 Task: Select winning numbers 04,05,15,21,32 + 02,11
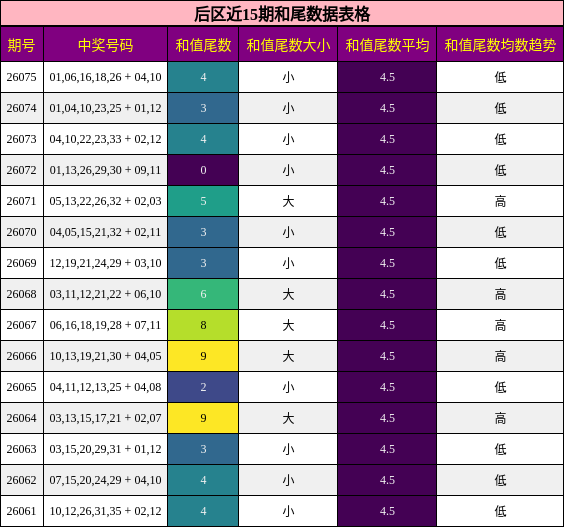coord(105,232)
